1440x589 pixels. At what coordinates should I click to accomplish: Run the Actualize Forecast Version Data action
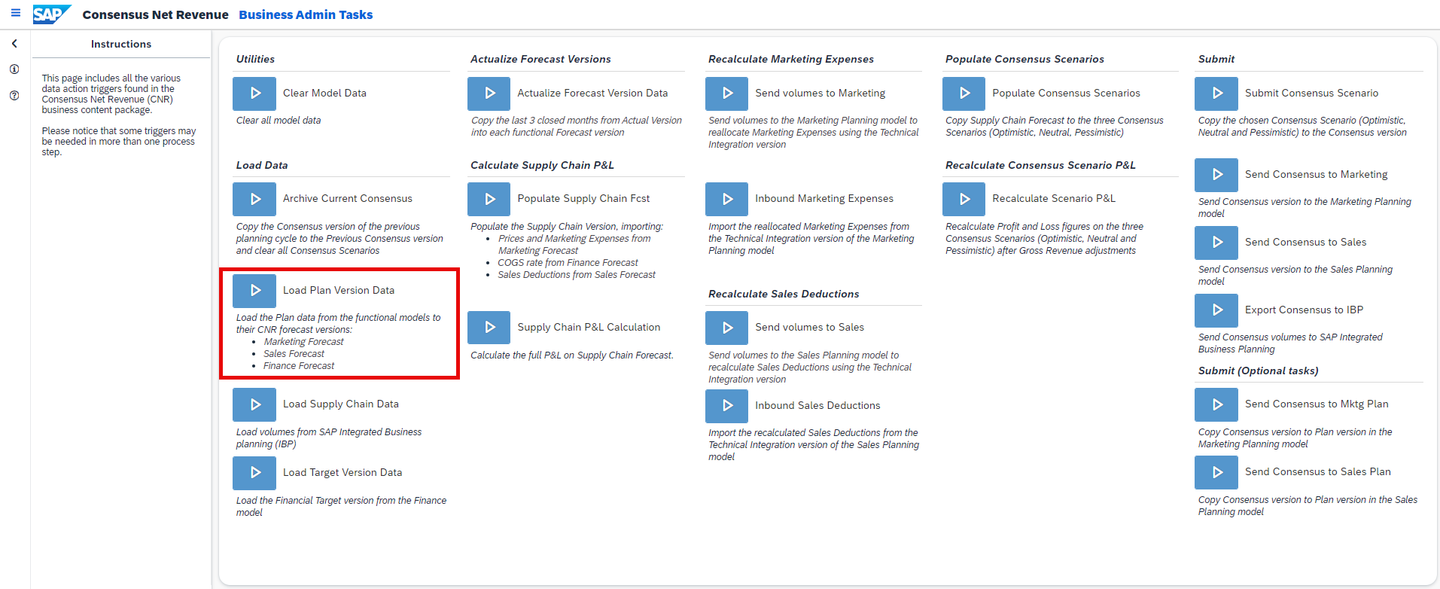[x=489, y=93]
